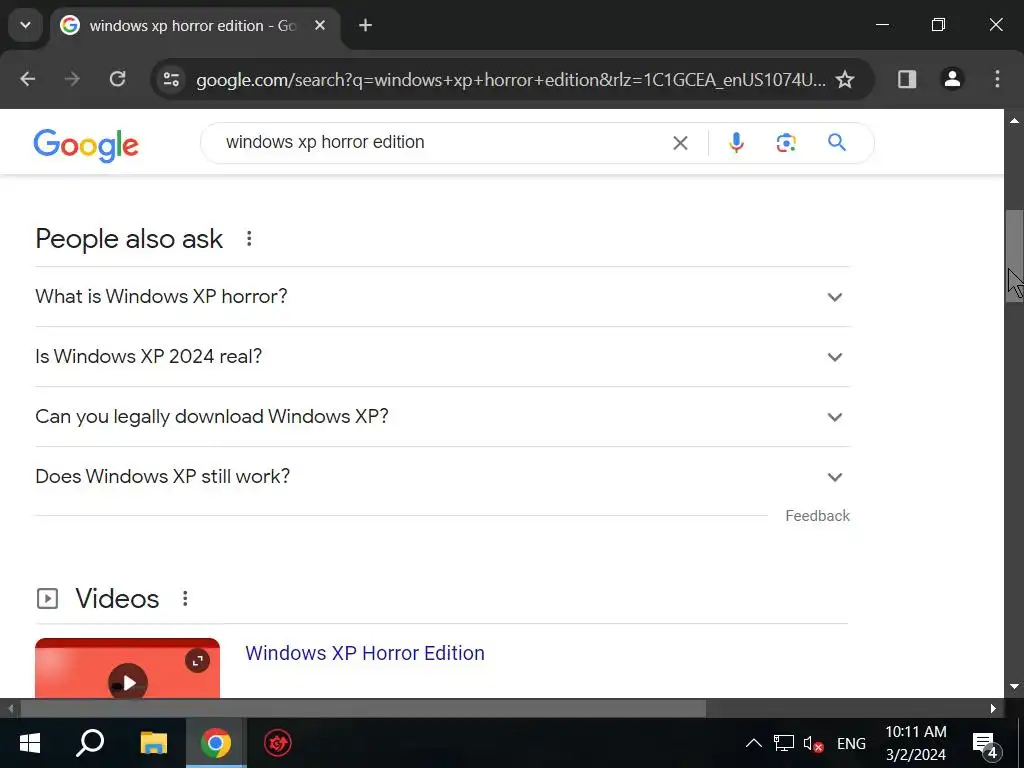Bookmark this page with the star icon
The width and height of the screenshot is (1024, 768).
click(x=845, y=79)
